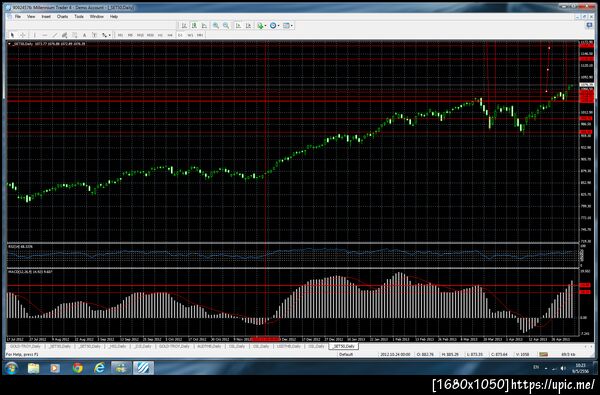The height and width of the screenshot is (395, 600).
Task: Enable chart auto scroll
Action: [x=238, y=26]
